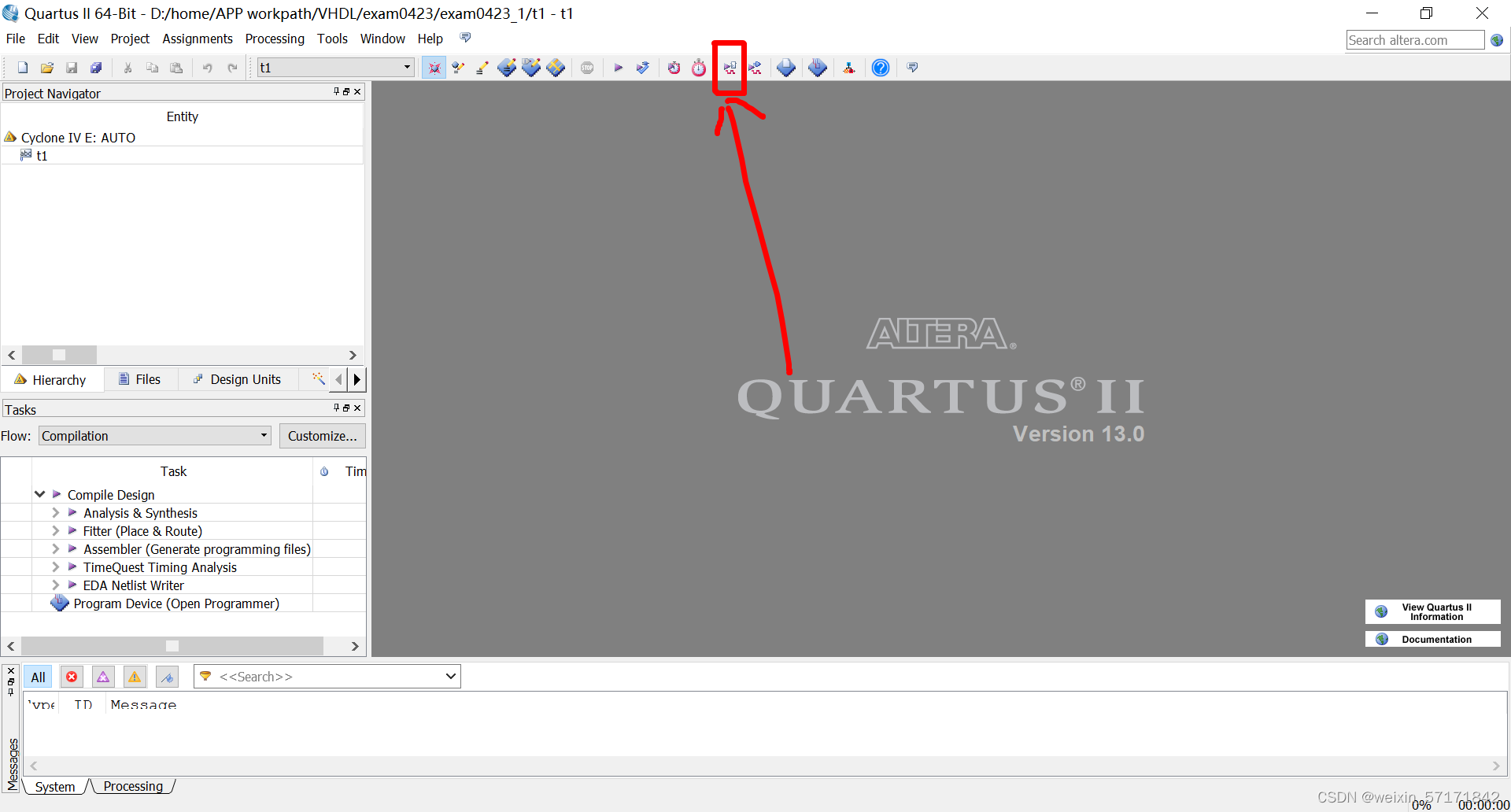Click Program Device (Open Programmer) task
The width and height of the screenshot is (1511, 812).
(x=176, y=603)
